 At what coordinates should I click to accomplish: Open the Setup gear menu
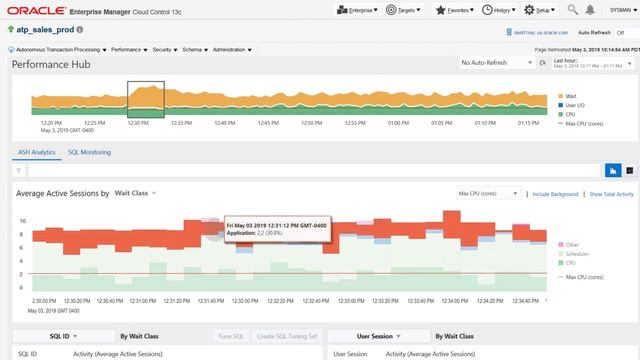tap(539, 10)
